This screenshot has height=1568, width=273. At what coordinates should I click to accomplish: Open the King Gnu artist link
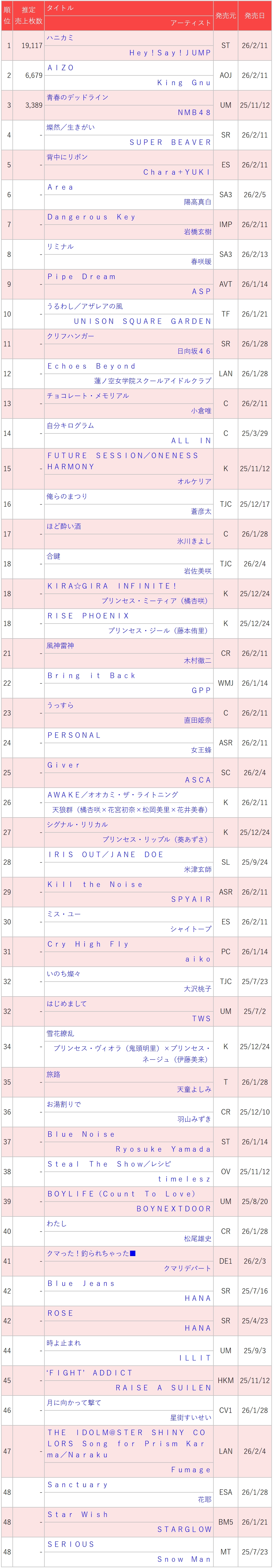tap(184, 83)
